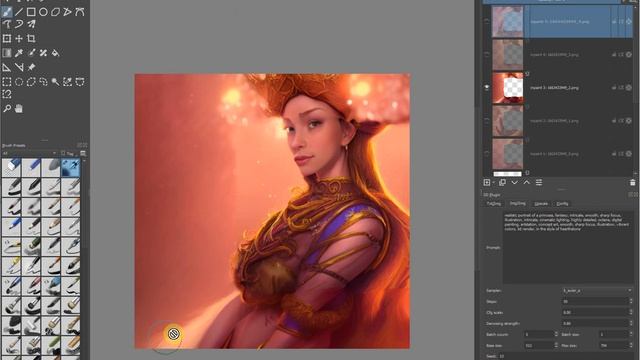Select the Ellipse shape tool
The width and height of the screenshot is (640, 360).
pyautogui.click(x=43, y=12)
